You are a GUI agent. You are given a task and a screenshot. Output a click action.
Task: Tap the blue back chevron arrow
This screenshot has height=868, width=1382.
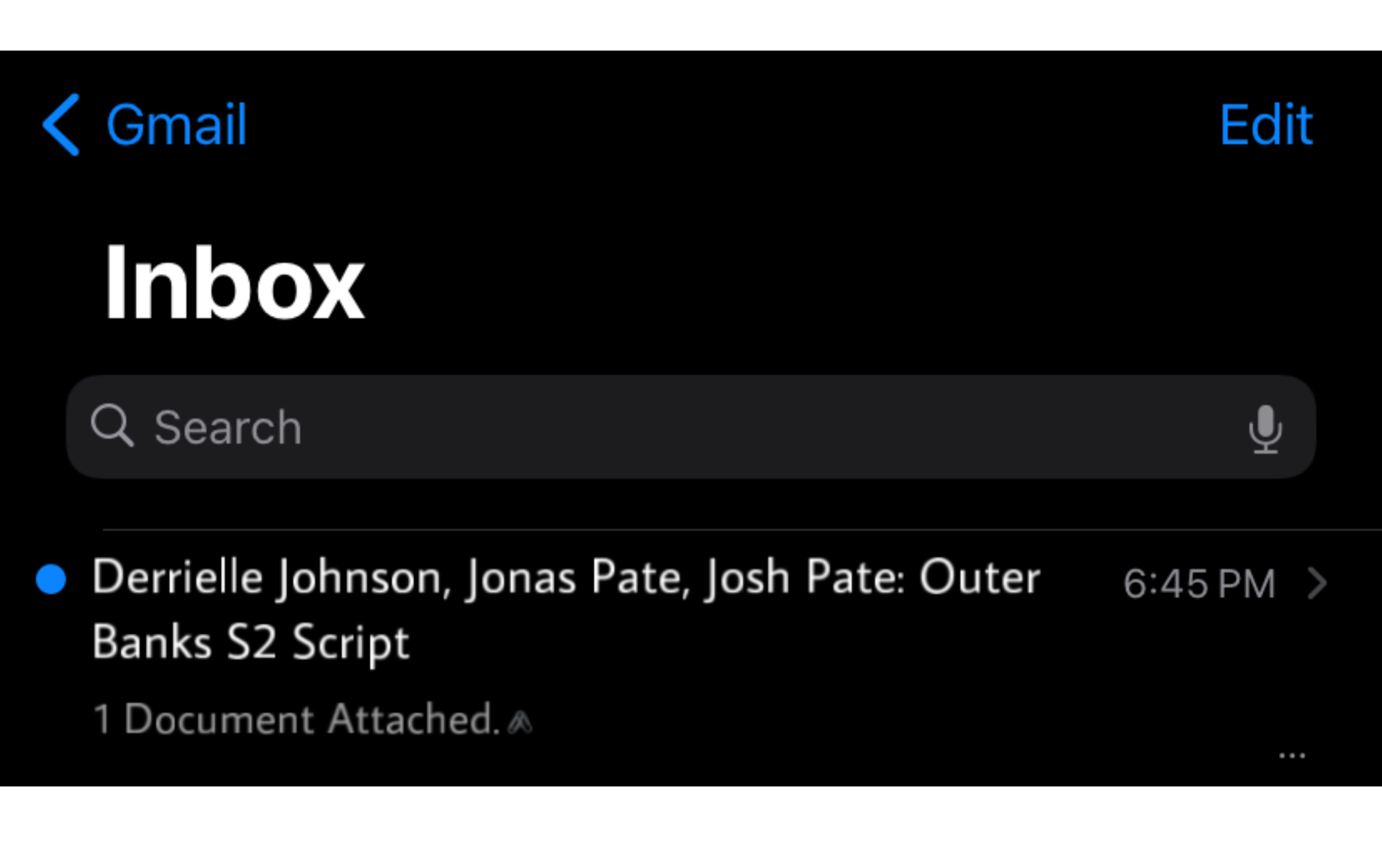(61, 125)
